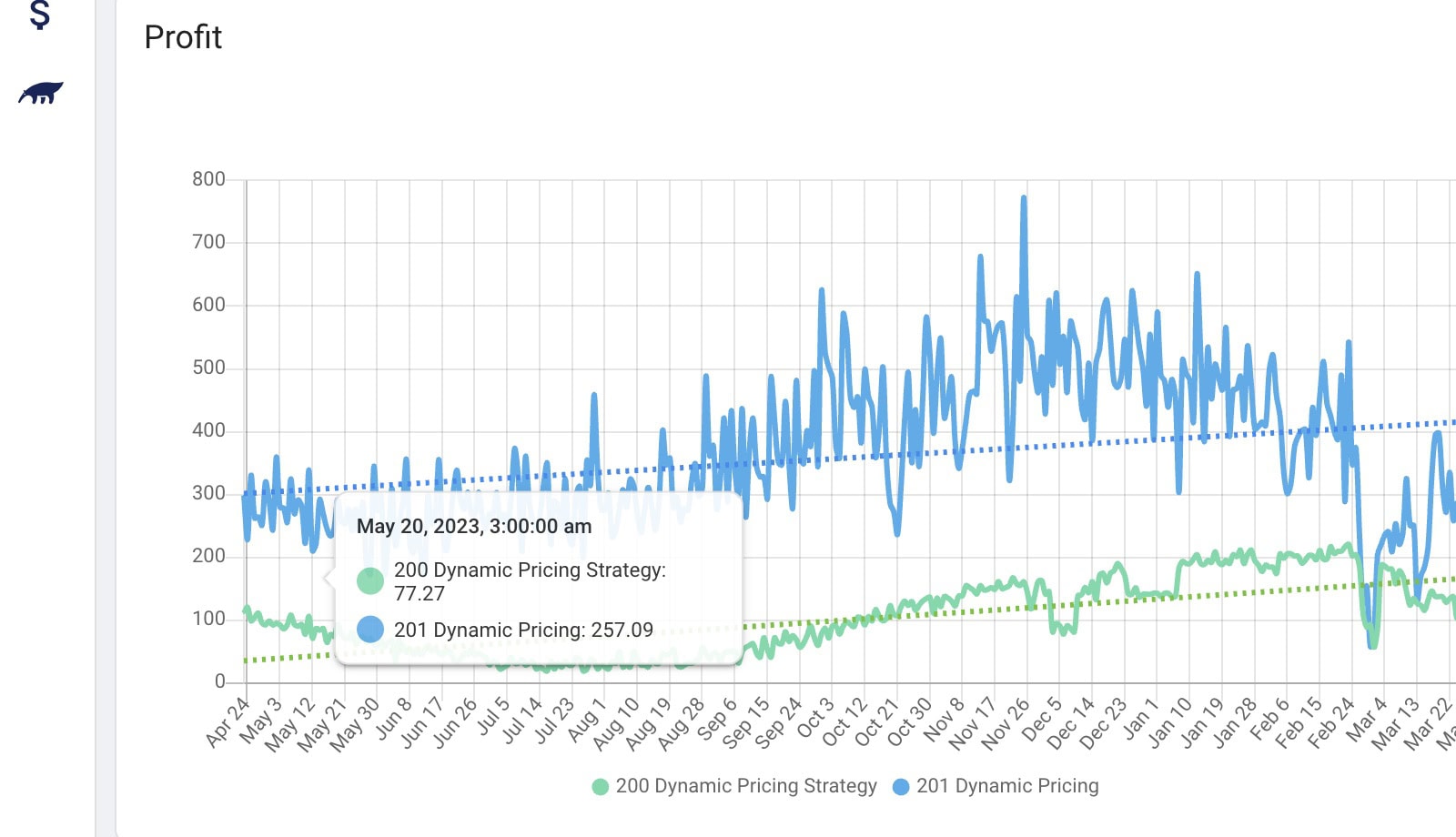
Task: Click the 600 y-axis label
Action: (208, 305)
